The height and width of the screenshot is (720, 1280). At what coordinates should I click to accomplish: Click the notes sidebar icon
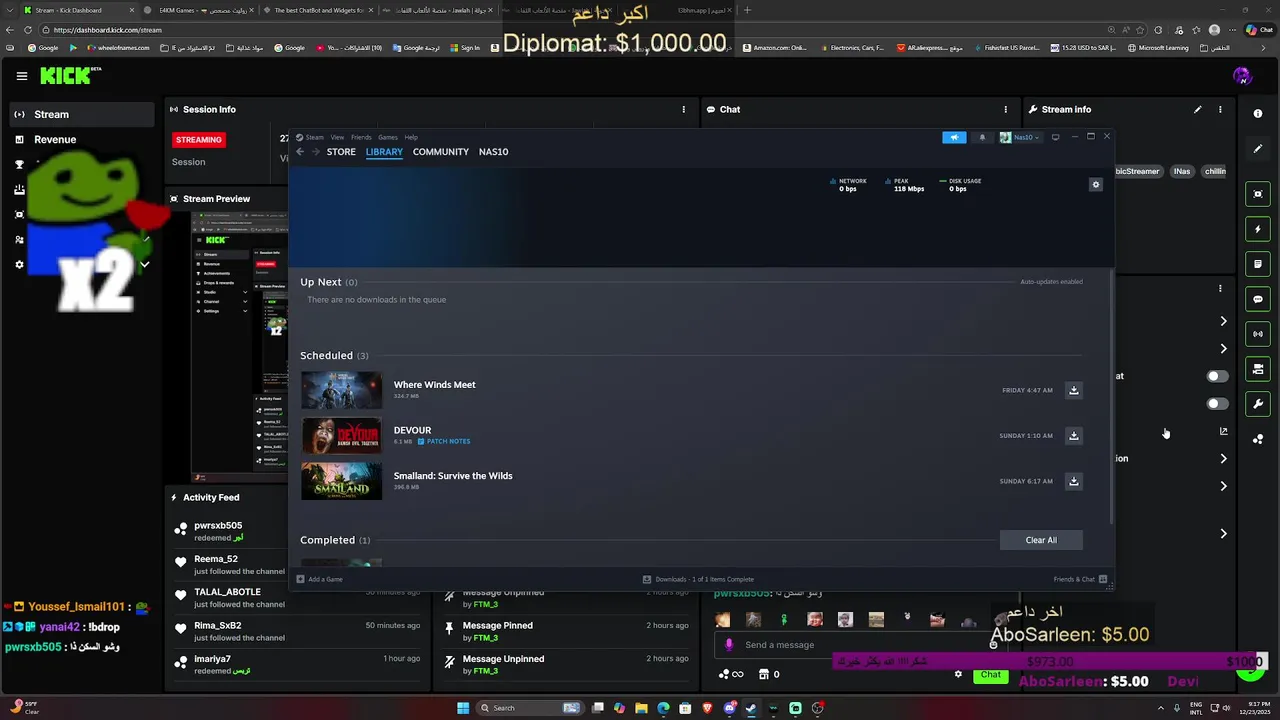tap(1258, 264)
